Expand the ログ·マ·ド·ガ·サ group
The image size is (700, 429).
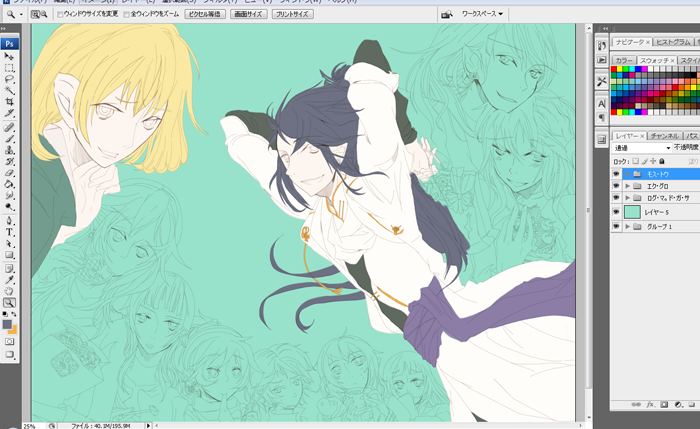coord(628,198)
